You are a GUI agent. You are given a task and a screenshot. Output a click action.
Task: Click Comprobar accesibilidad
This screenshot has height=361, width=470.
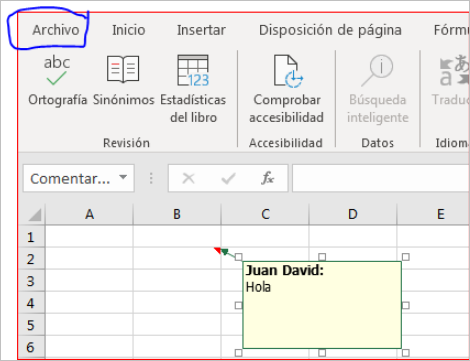pyautogui.click(x=286, y=89)
